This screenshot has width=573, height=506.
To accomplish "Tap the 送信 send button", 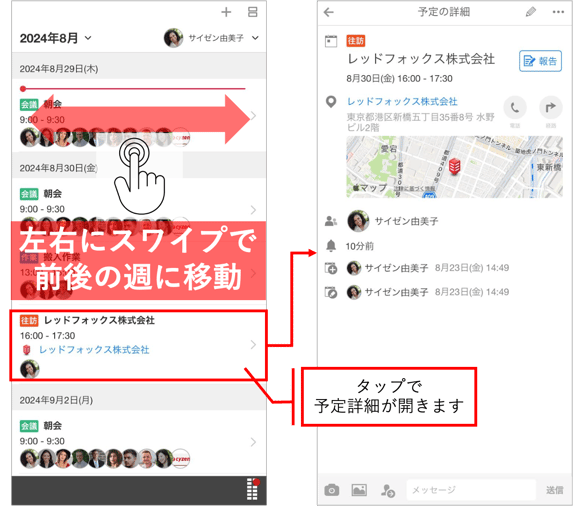I will [554, 490].
